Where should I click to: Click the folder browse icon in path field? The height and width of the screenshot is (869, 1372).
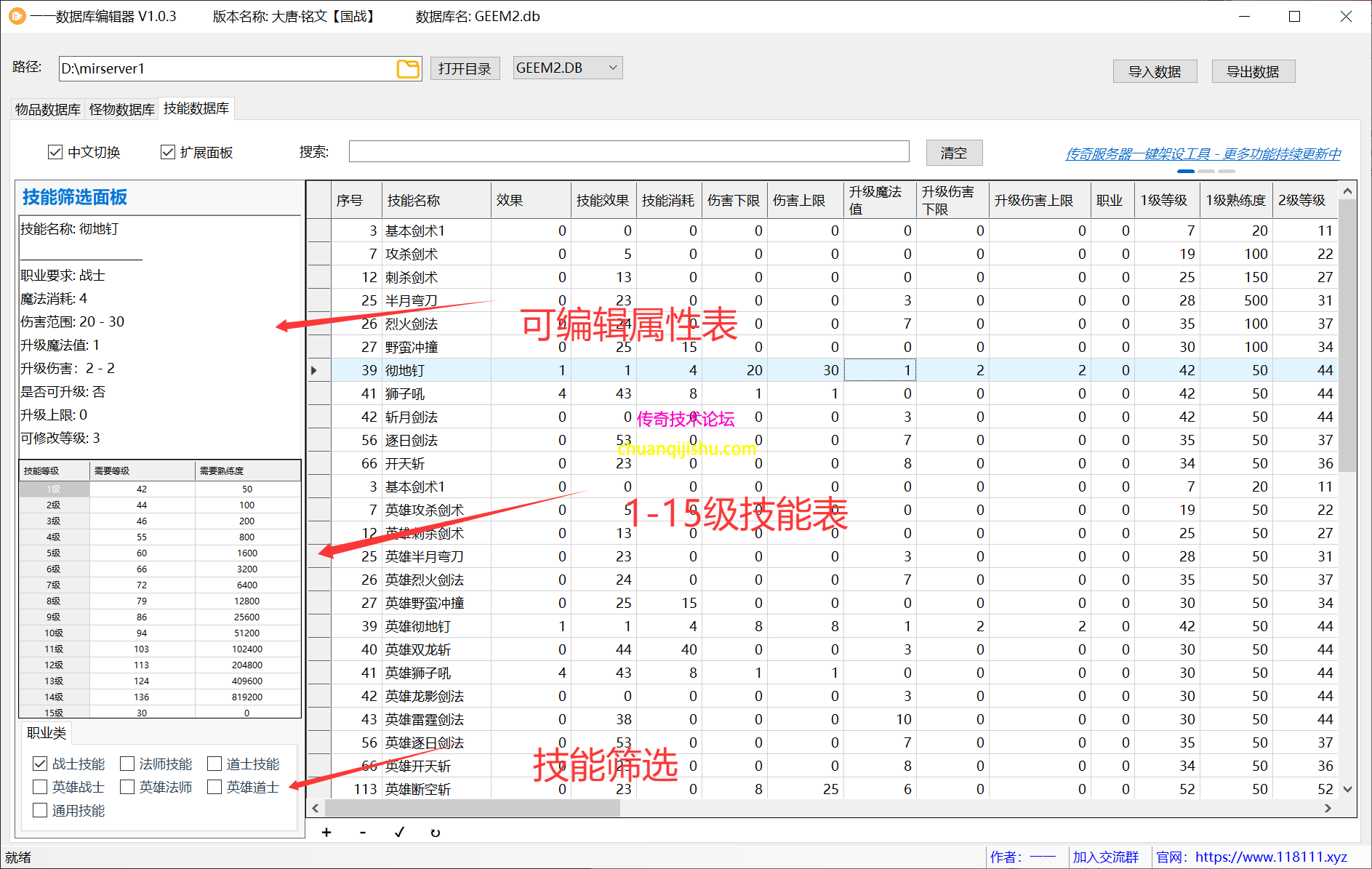point(408,69)
